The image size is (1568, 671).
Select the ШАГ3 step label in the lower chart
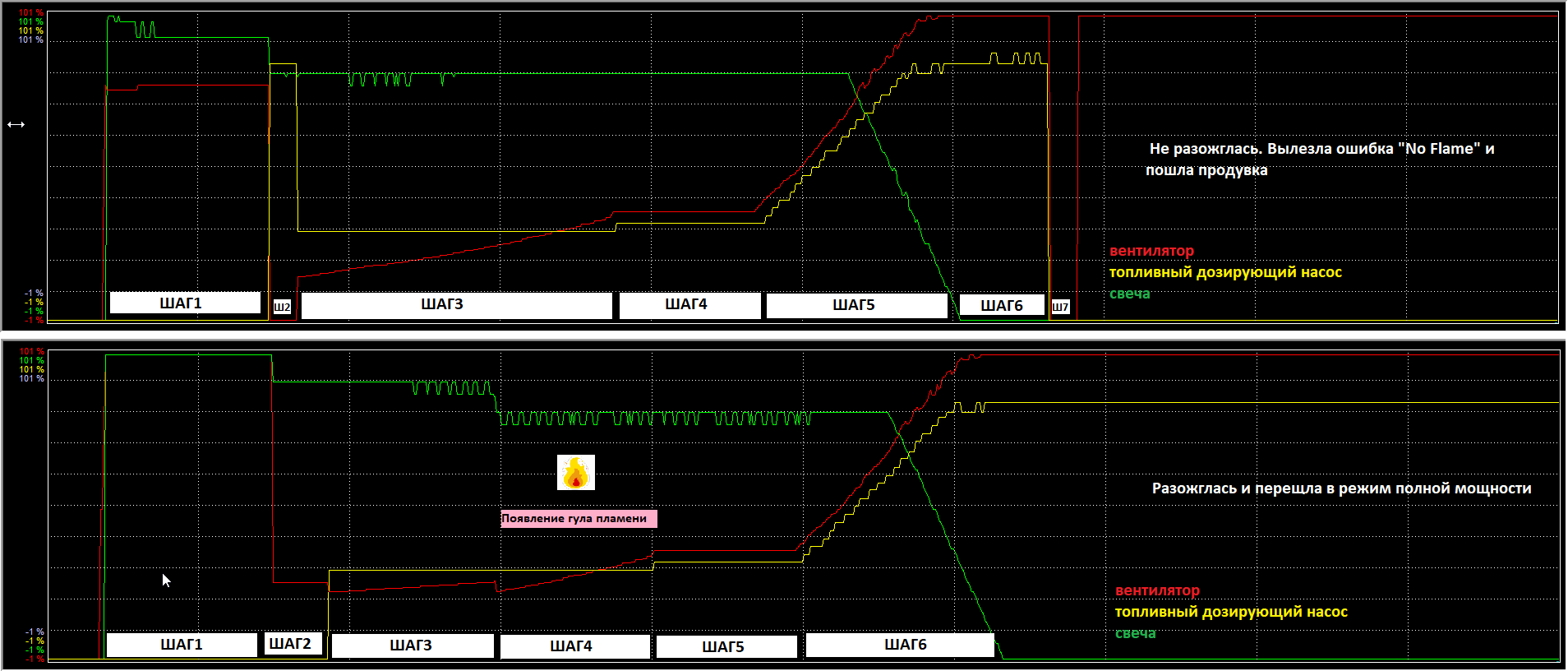(x=412, y=646)
